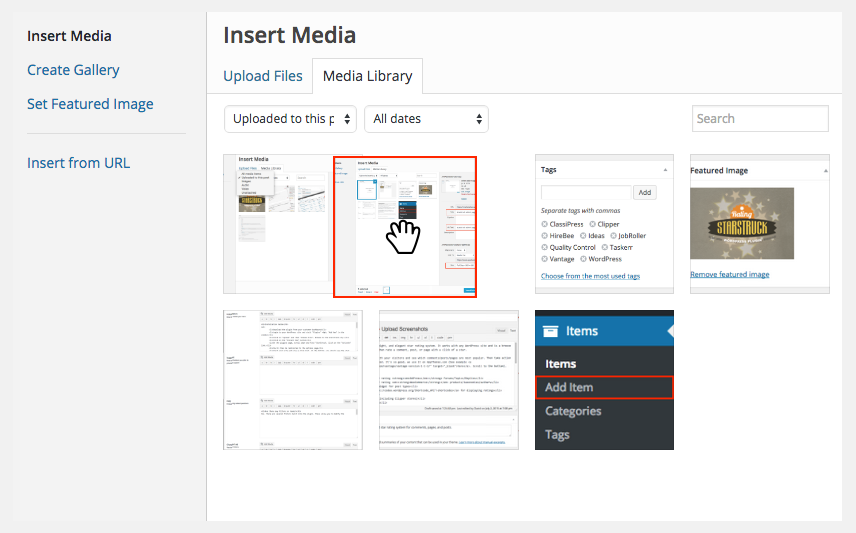Viewport: 856px width, 533px height.
Task: Select the Upload Screenshots thumbnail
Action: point(449,380)
